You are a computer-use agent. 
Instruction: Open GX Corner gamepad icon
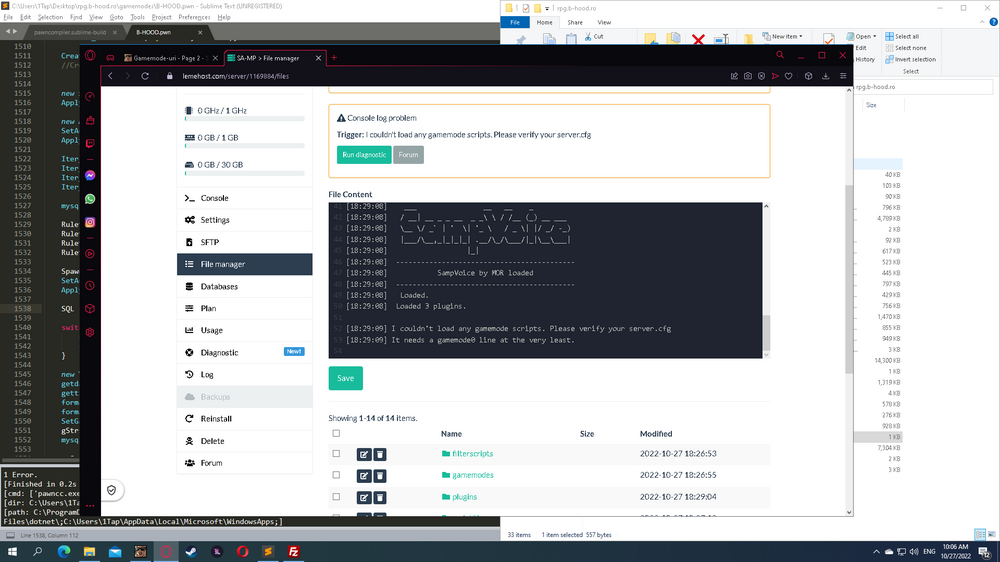110,58
